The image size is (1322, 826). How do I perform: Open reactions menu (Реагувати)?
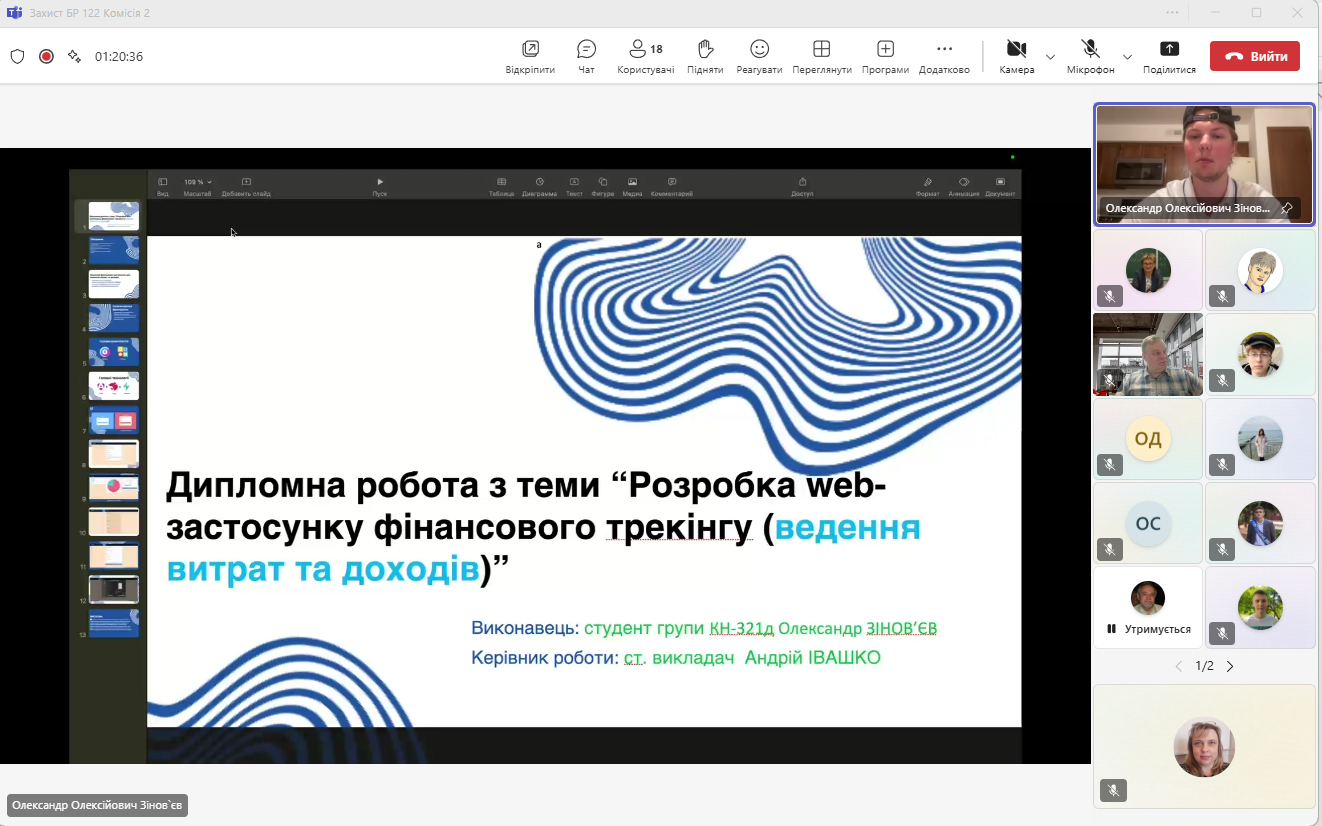click(x=759, y=56)
